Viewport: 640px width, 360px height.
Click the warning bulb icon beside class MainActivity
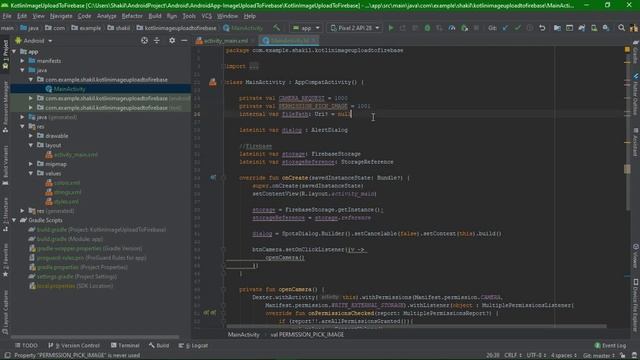(213, 82)
